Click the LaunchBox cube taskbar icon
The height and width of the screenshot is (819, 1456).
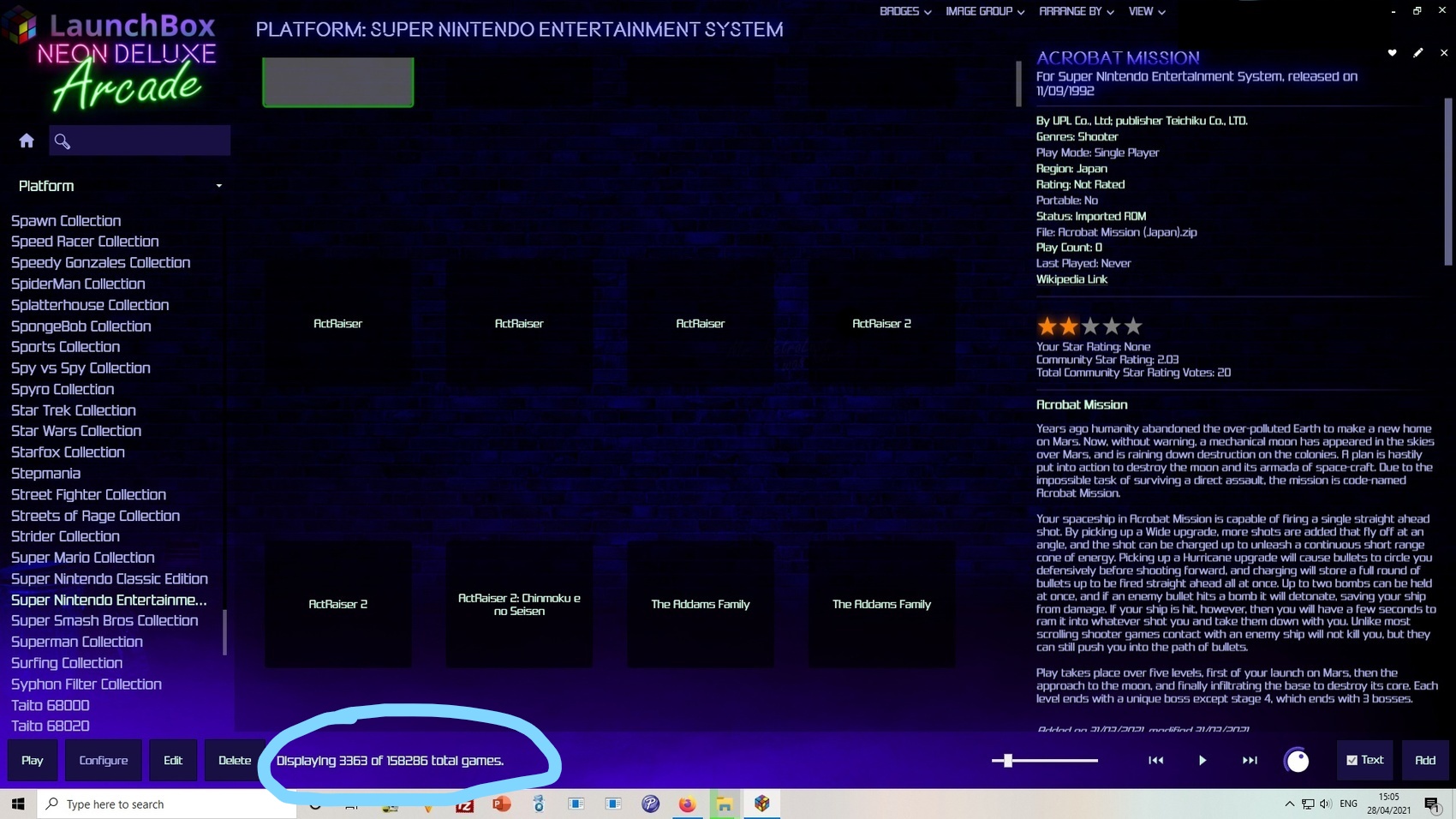(761, 804)
